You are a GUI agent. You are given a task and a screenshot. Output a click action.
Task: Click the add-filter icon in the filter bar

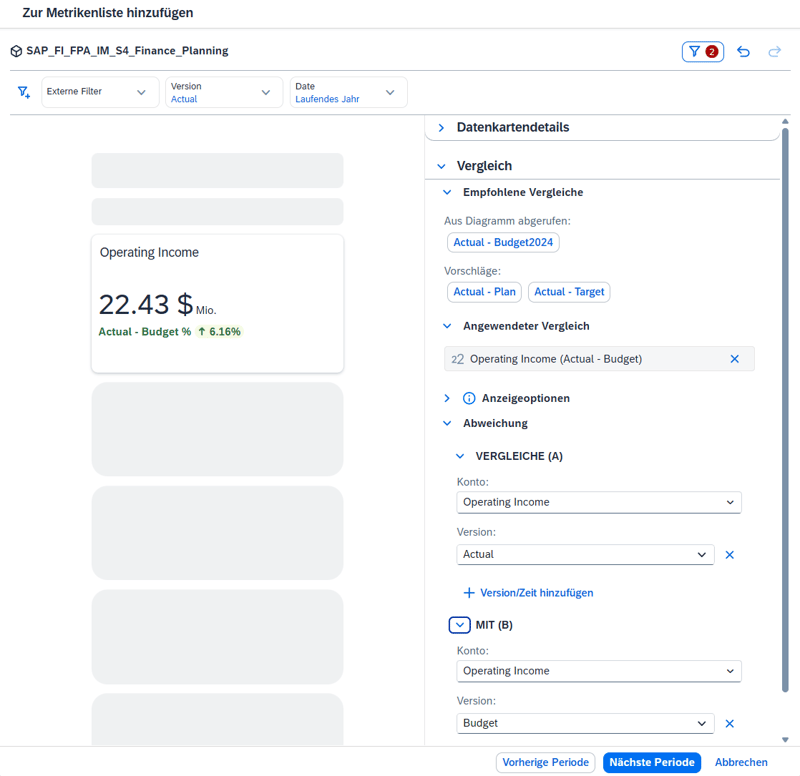pyautogui.click(x=23, y=92)
